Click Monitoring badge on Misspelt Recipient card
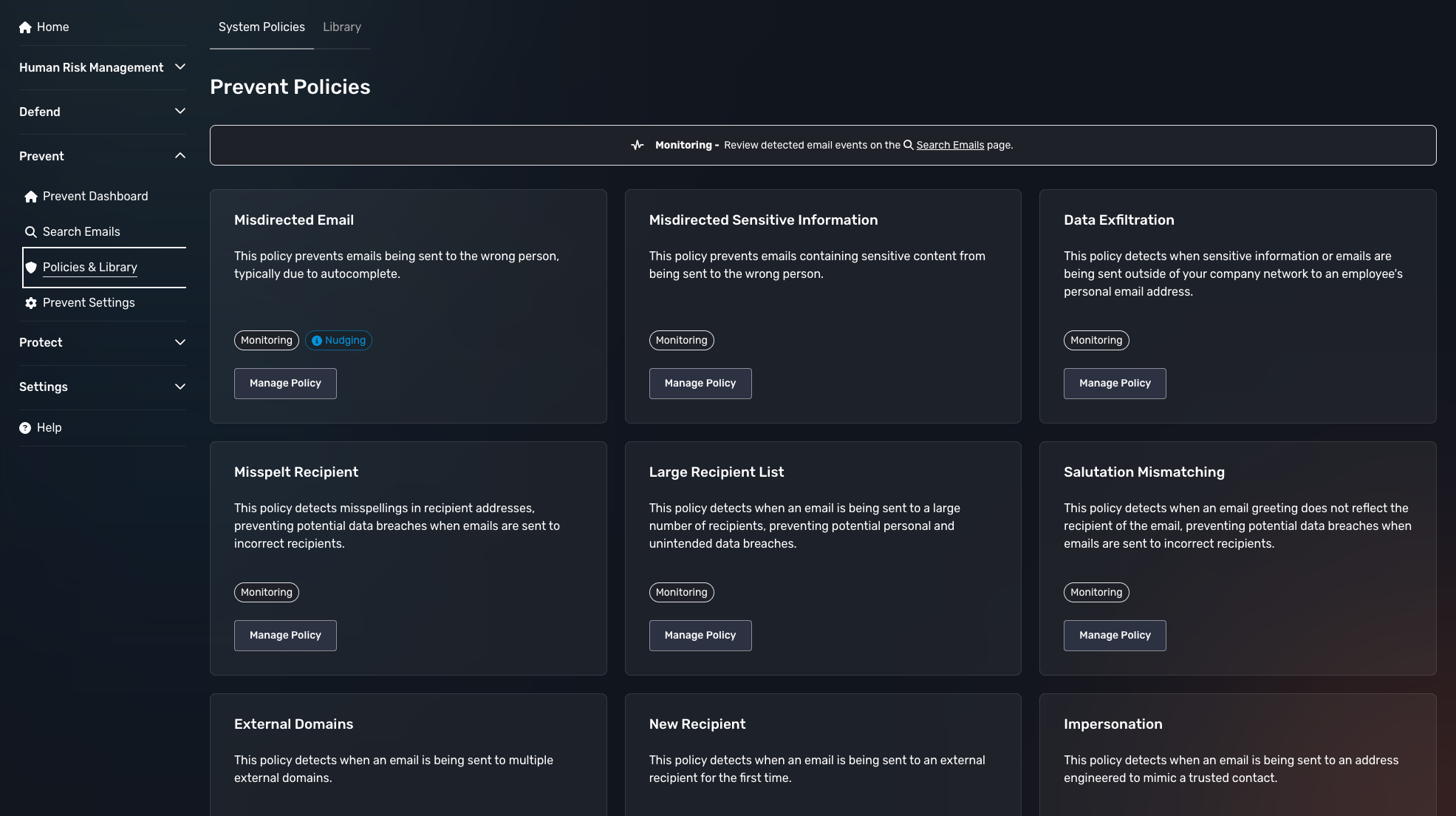1456x816 pixels. [267, 593]
